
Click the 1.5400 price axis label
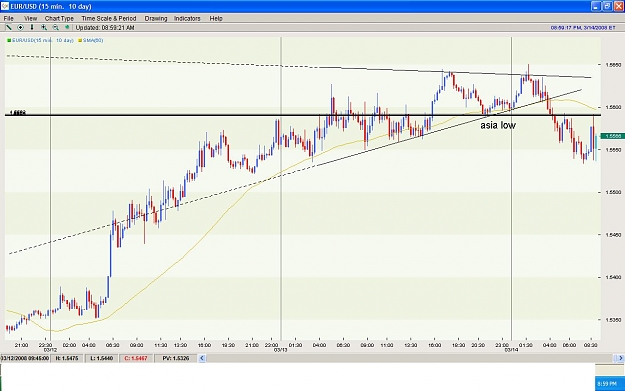[613, 277]
